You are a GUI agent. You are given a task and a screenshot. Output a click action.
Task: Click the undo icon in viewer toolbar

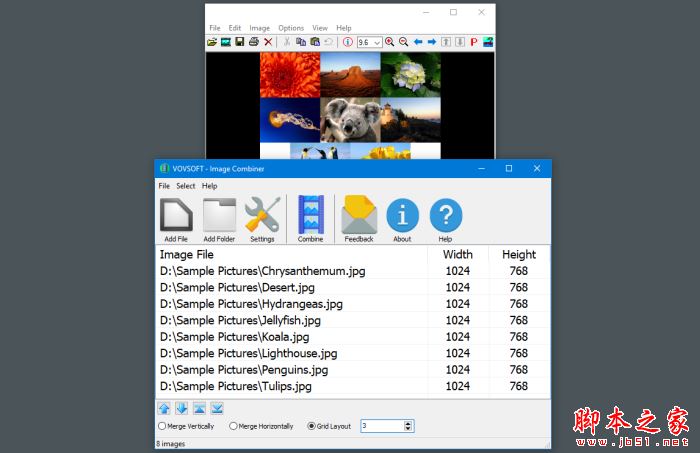[329, 42]
